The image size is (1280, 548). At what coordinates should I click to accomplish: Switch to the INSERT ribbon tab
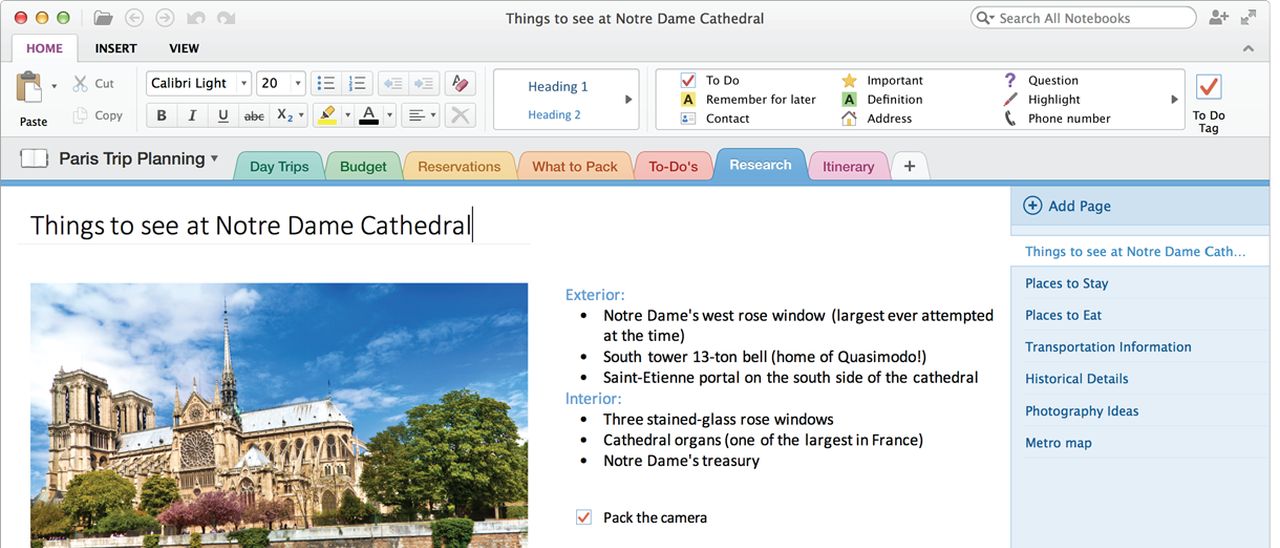(x=116, y=48)
